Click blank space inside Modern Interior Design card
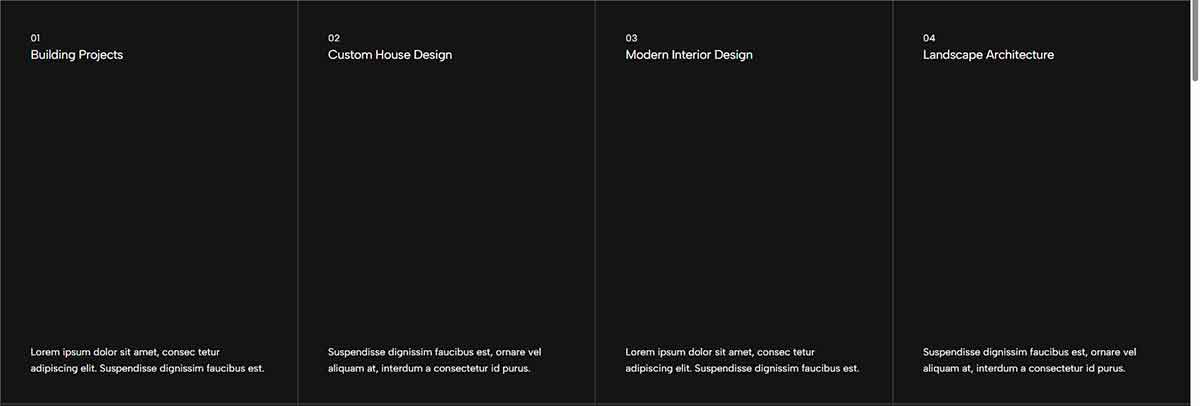Viewport: 1200px width, 406px height. click(743, 200)
